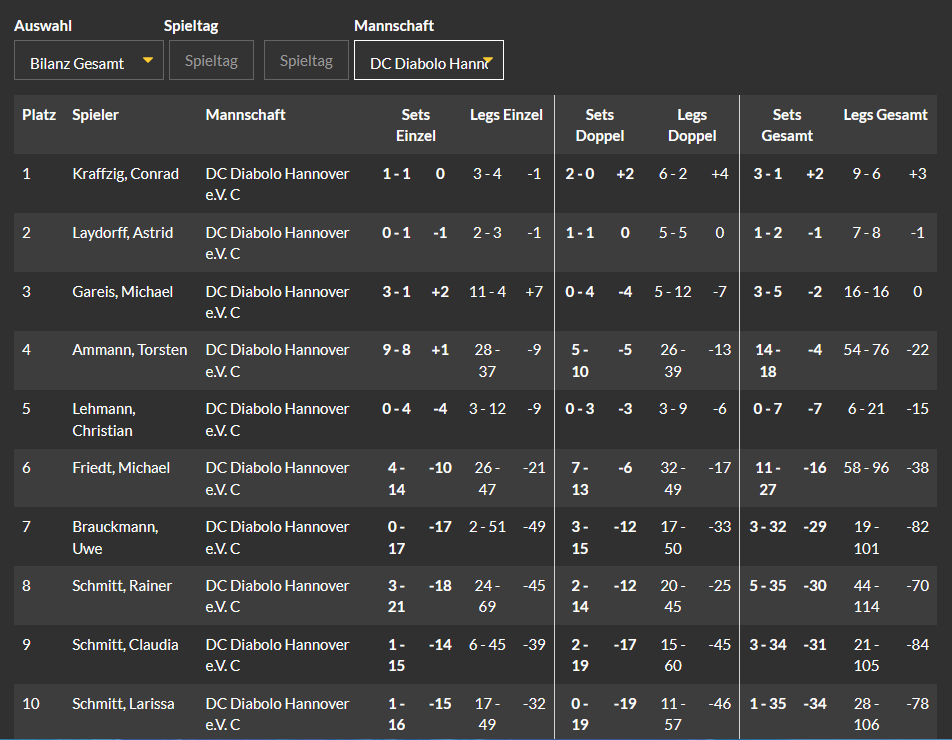Open the second Spieltag dropdown

(x=306, y=61)
